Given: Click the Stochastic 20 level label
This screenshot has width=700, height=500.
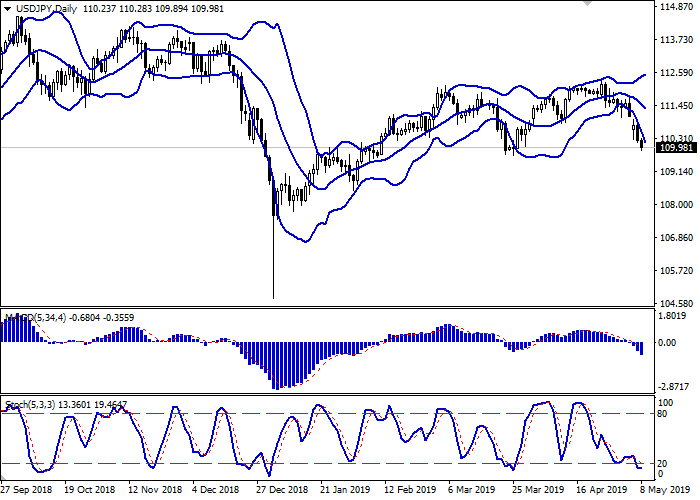Looking at the screenshot, I should tap(663, 464).
